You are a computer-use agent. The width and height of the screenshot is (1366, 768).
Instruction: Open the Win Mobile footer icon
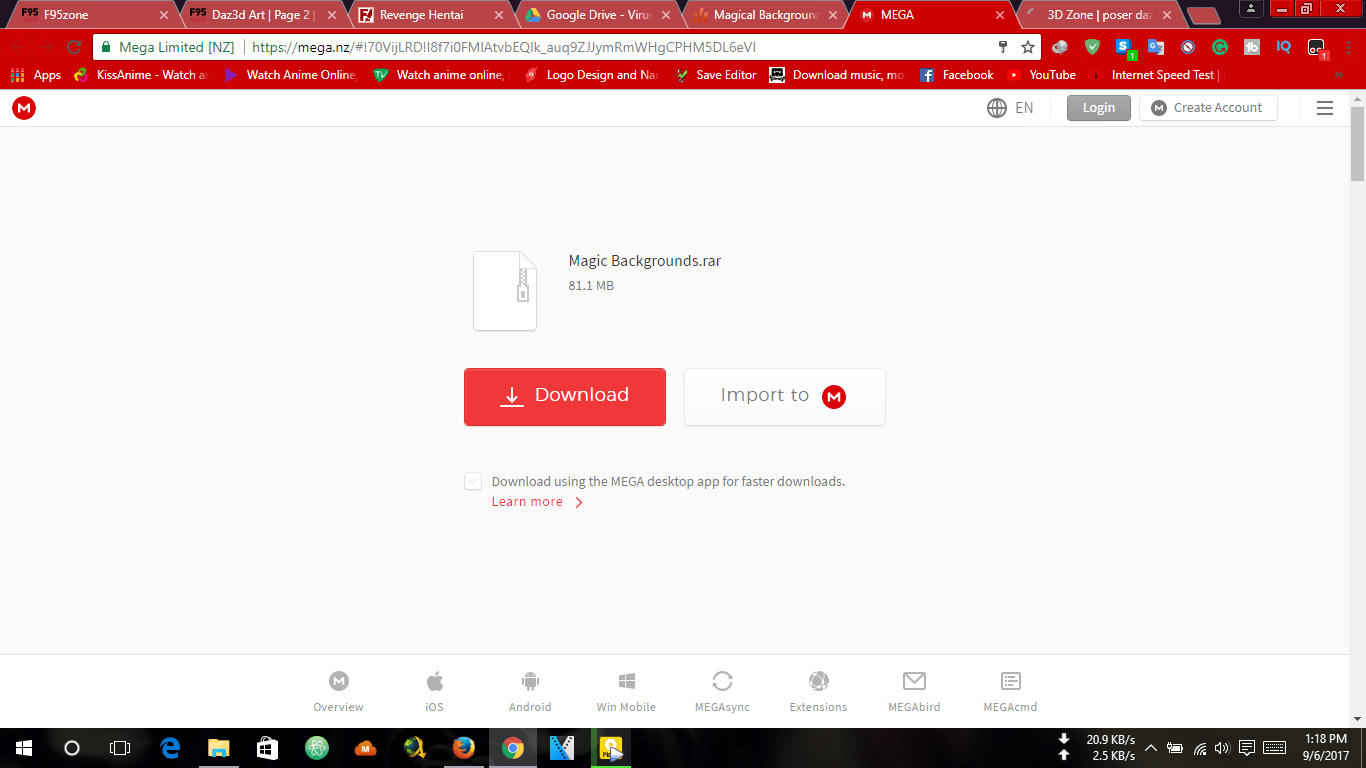627,681
